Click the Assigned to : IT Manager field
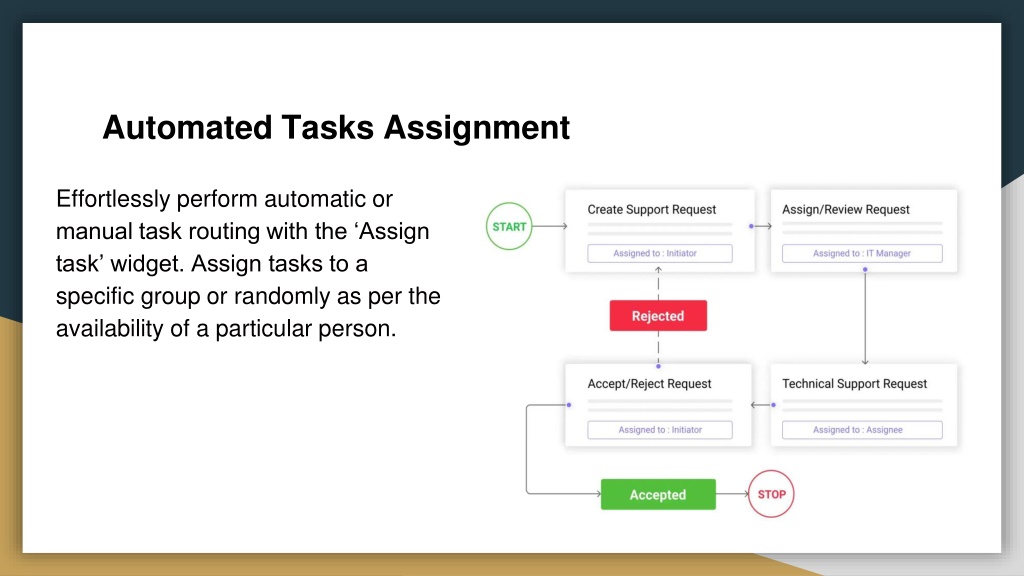 tap(862, 253)
